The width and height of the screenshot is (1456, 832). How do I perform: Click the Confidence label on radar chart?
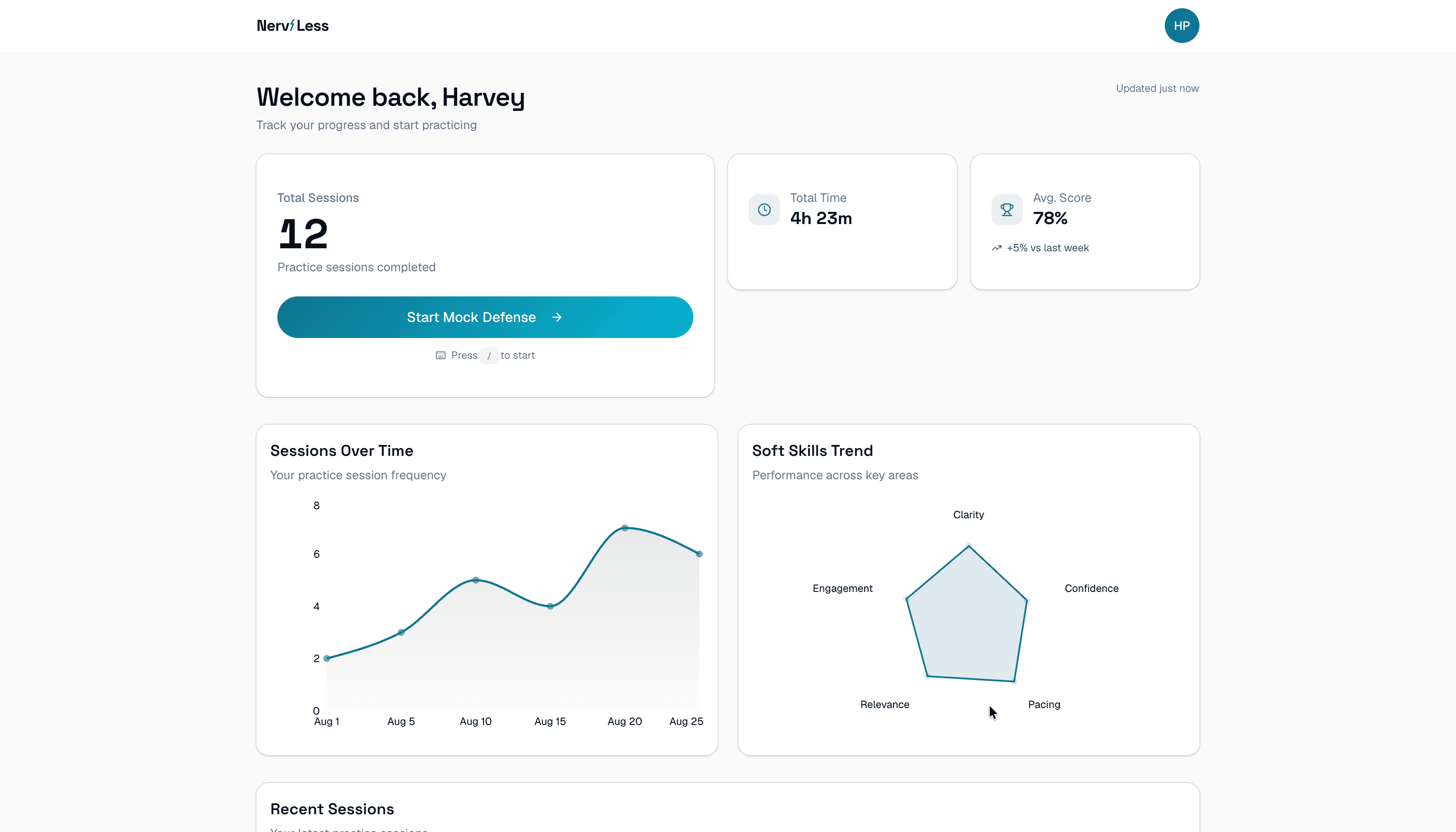1092,588
